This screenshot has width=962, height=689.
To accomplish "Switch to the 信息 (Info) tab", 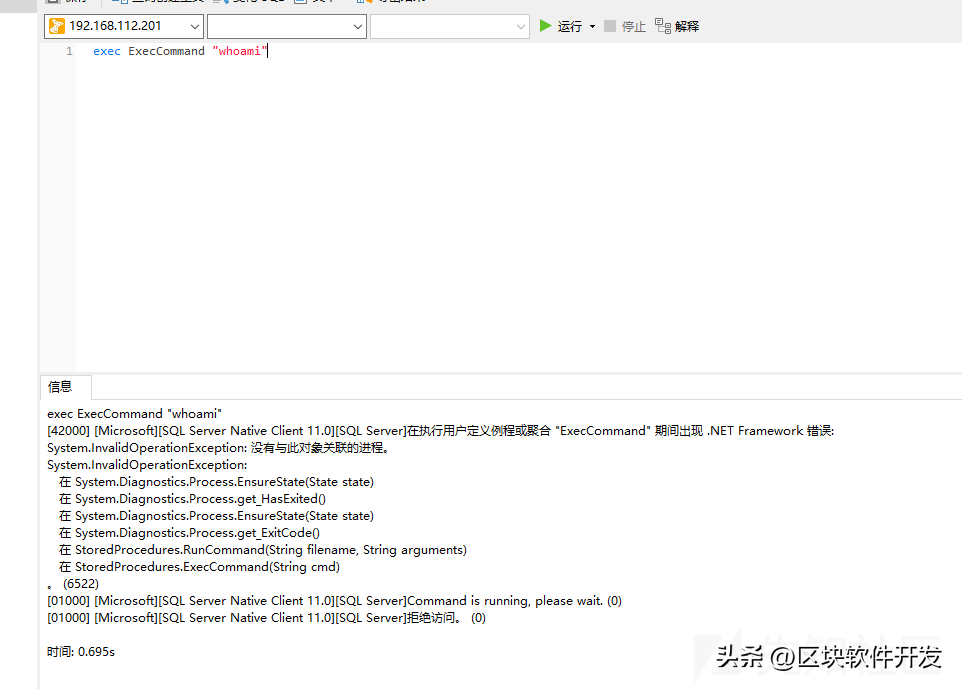I will coord(60,387).
